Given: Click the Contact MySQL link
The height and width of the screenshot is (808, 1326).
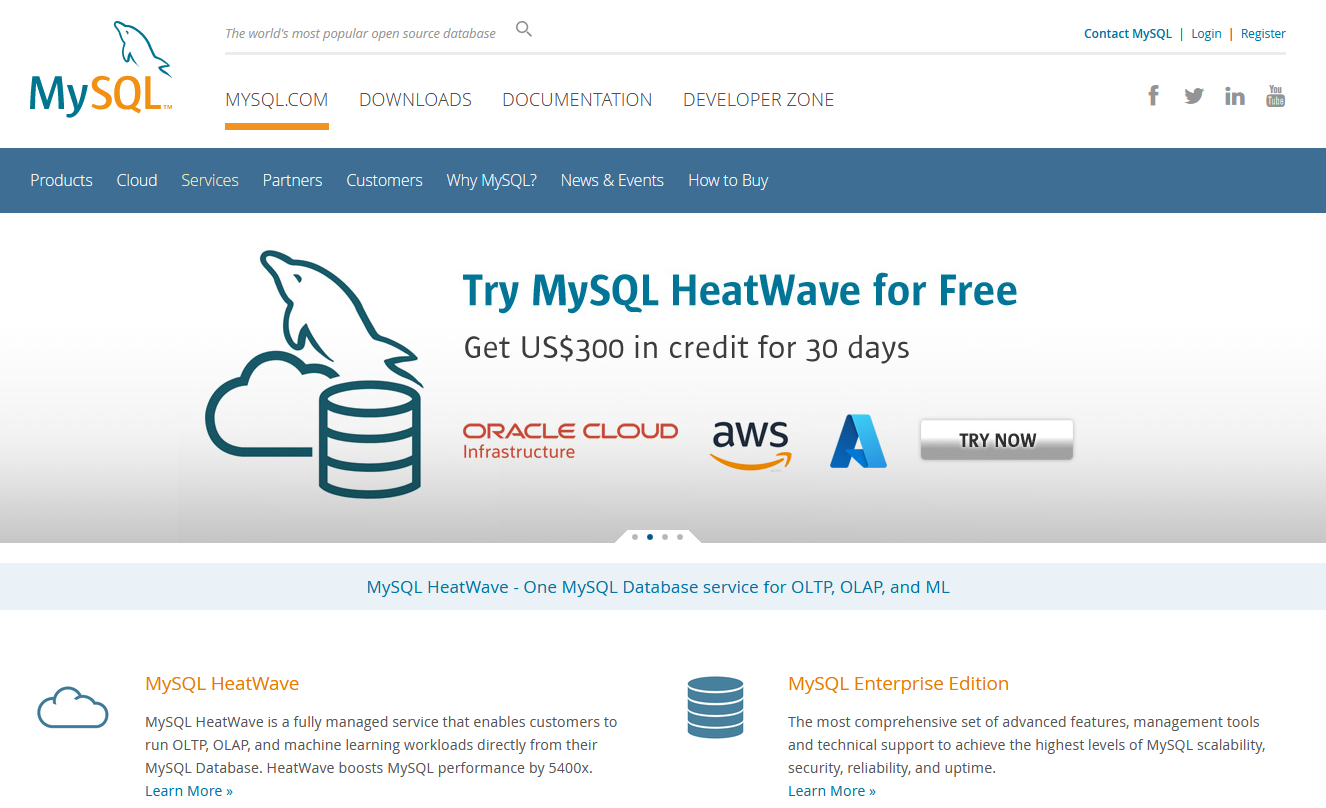Looking at the screenshot, I should (1128, 33).
